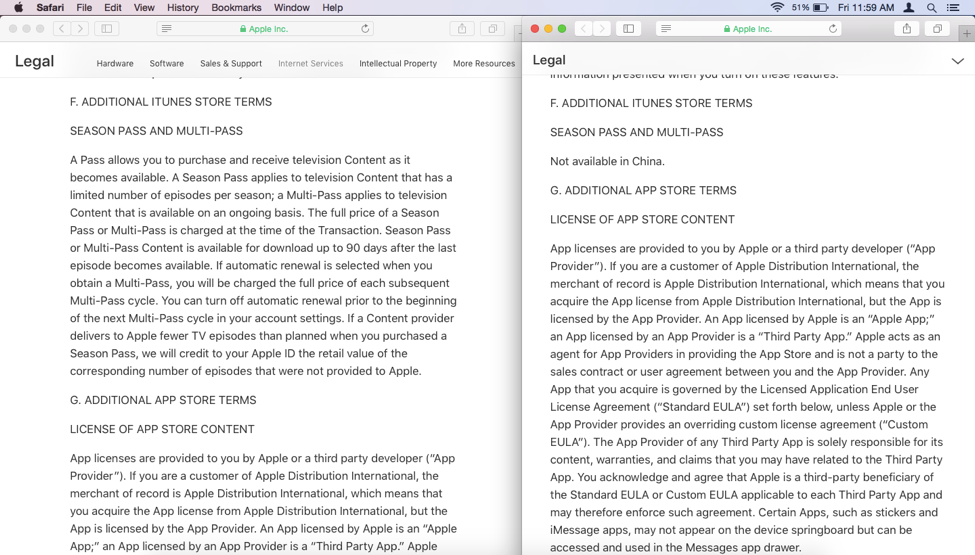Open the History menu
Image resolution: width=975 pixels, height=555 pixels.
[x=183, y=7]
